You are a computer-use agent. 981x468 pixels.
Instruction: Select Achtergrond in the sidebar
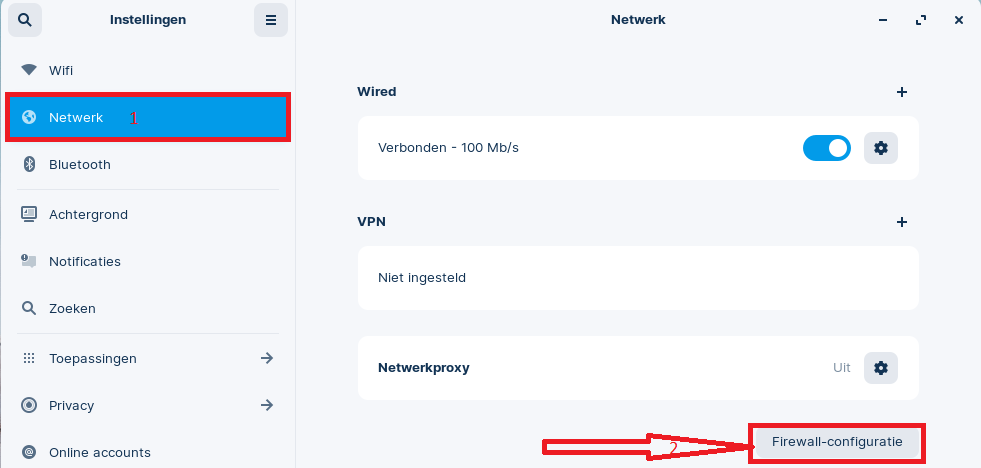click(x=148, y=214)
